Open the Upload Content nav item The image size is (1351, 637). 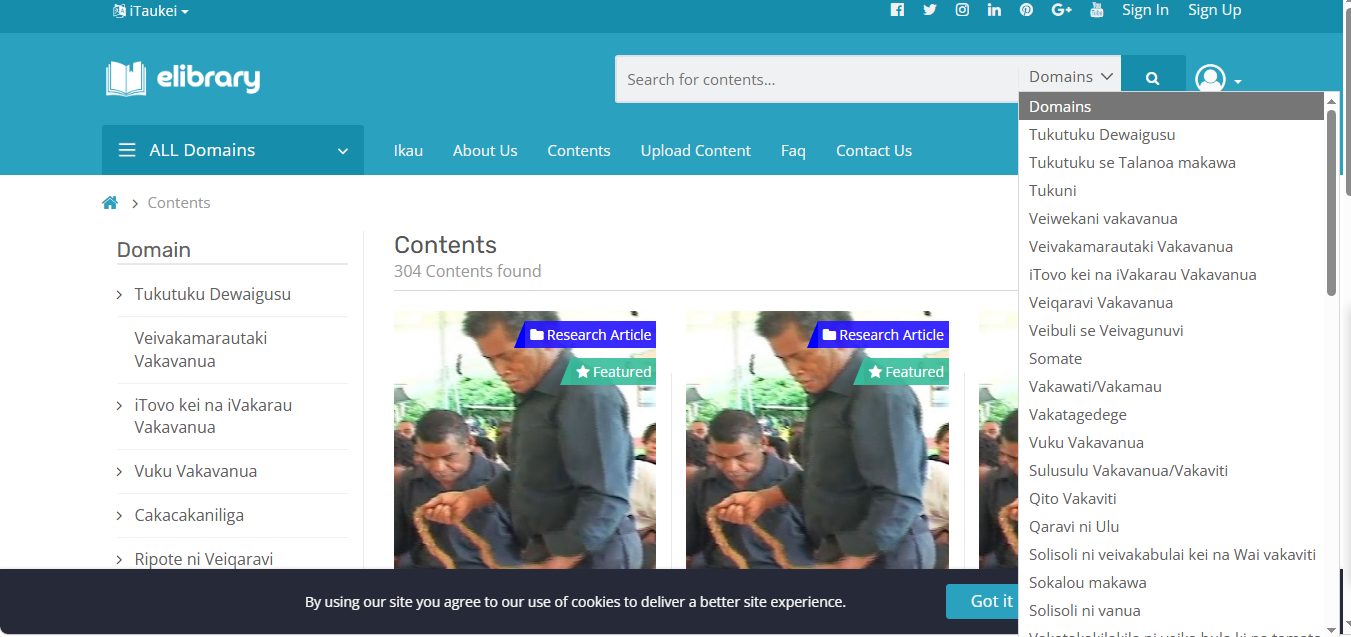[x=696, y=151]
